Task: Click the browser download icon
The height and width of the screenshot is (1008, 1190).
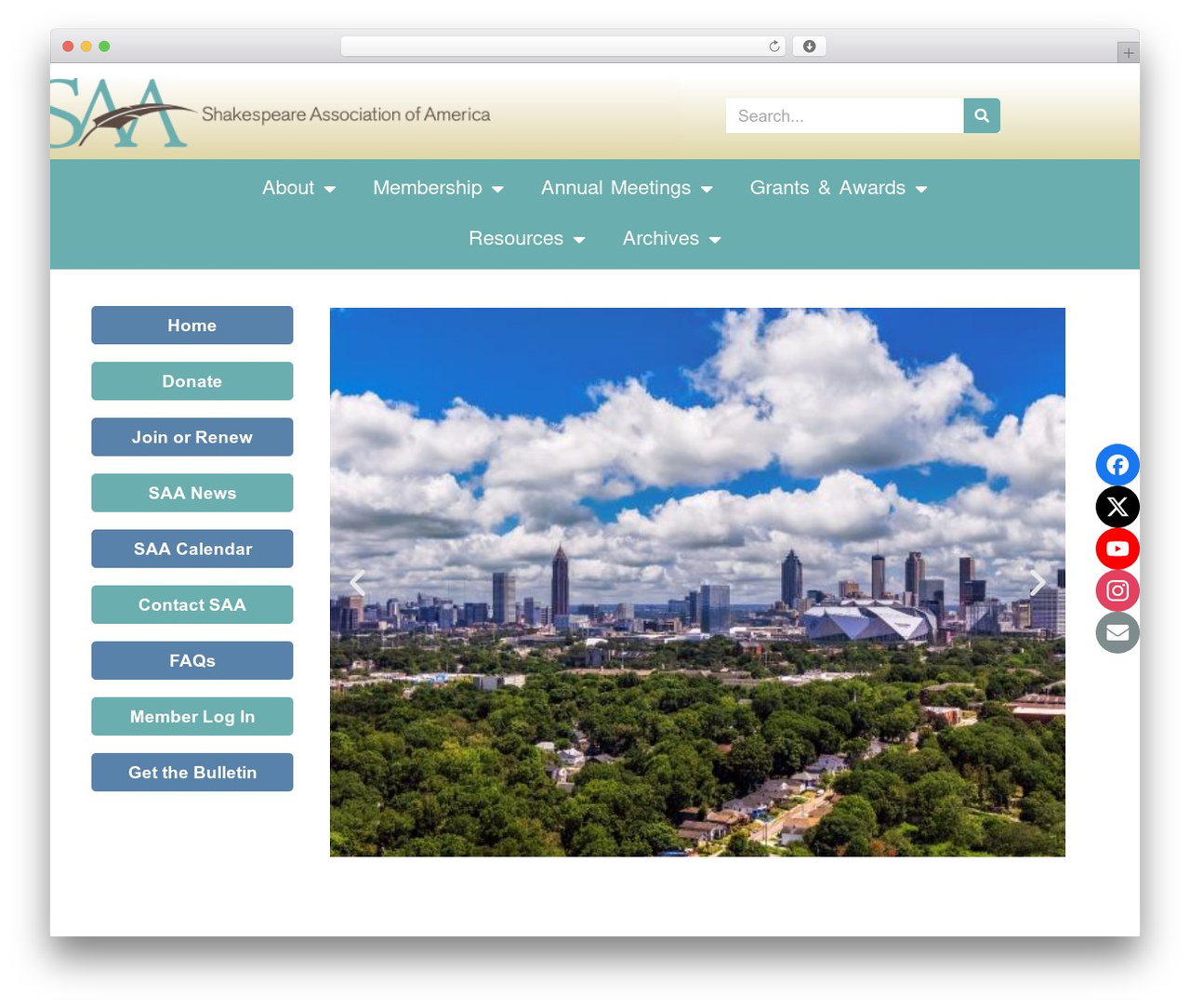Action: 809,46
